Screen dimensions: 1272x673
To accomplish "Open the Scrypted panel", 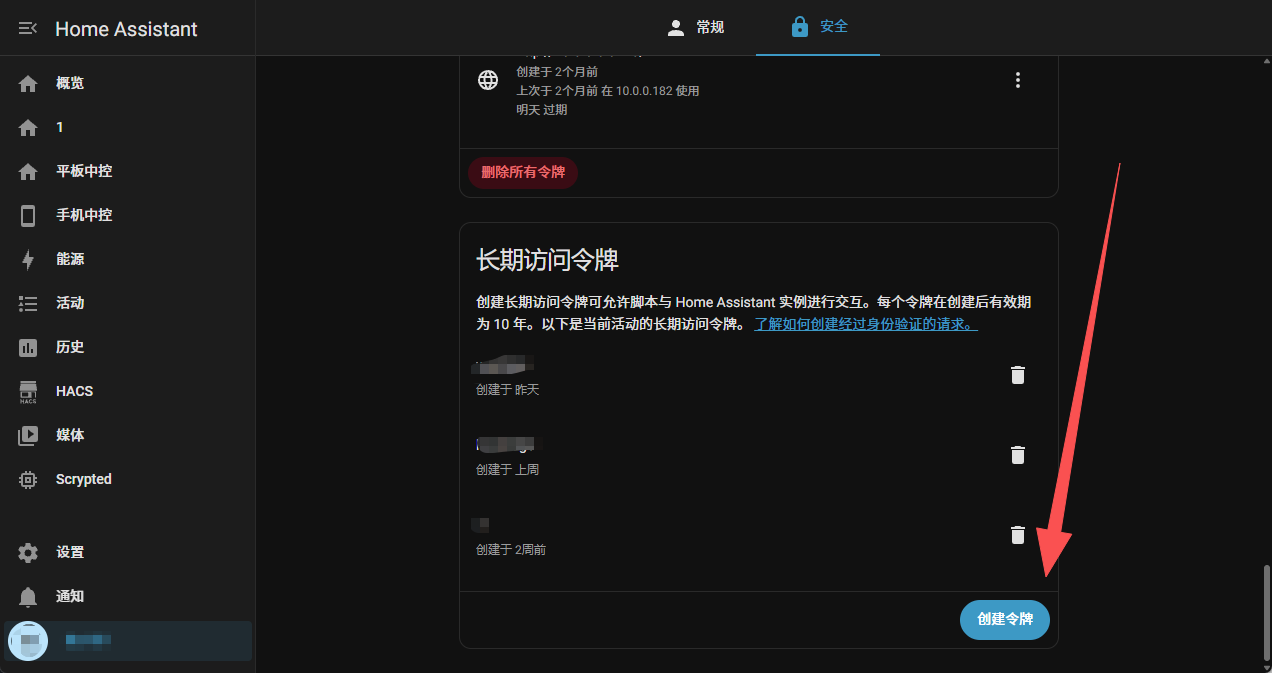I will 128,479.
